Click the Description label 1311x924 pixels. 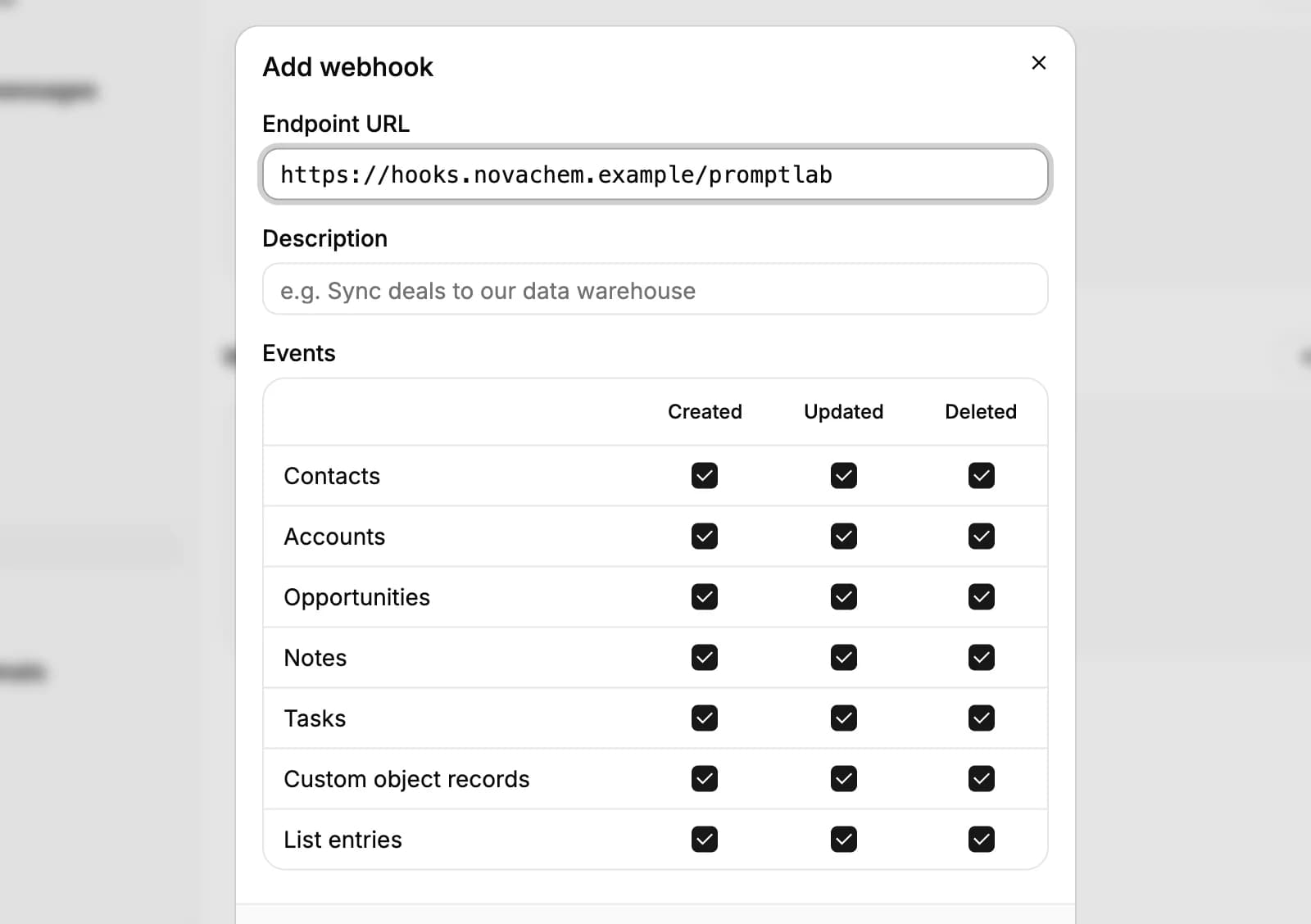coord(324,238)
